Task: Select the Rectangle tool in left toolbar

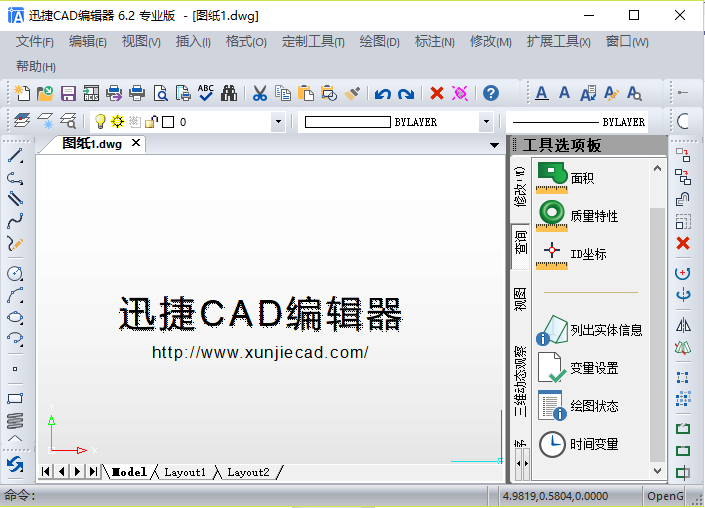Action: 15,399
